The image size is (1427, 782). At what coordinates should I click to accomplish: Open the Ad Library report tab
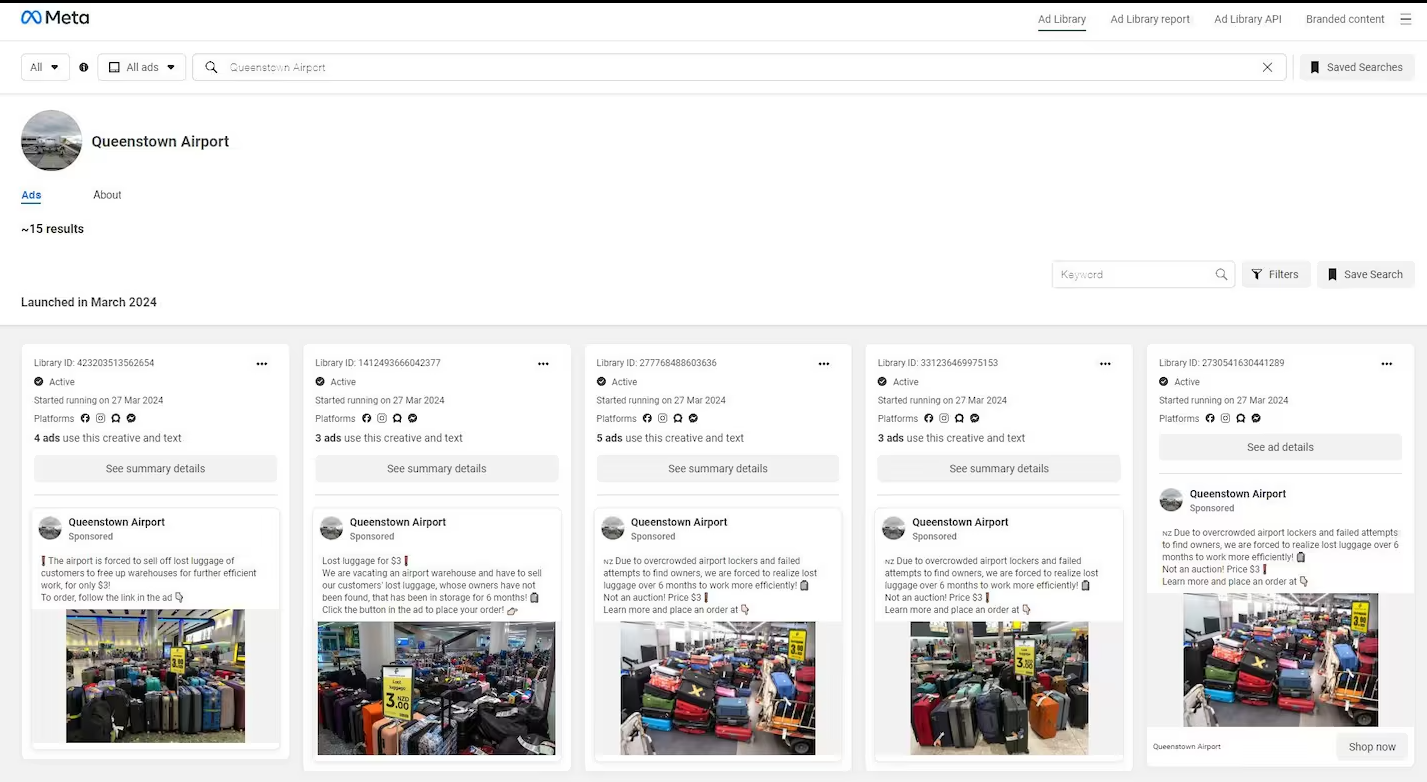[1150, 19]
